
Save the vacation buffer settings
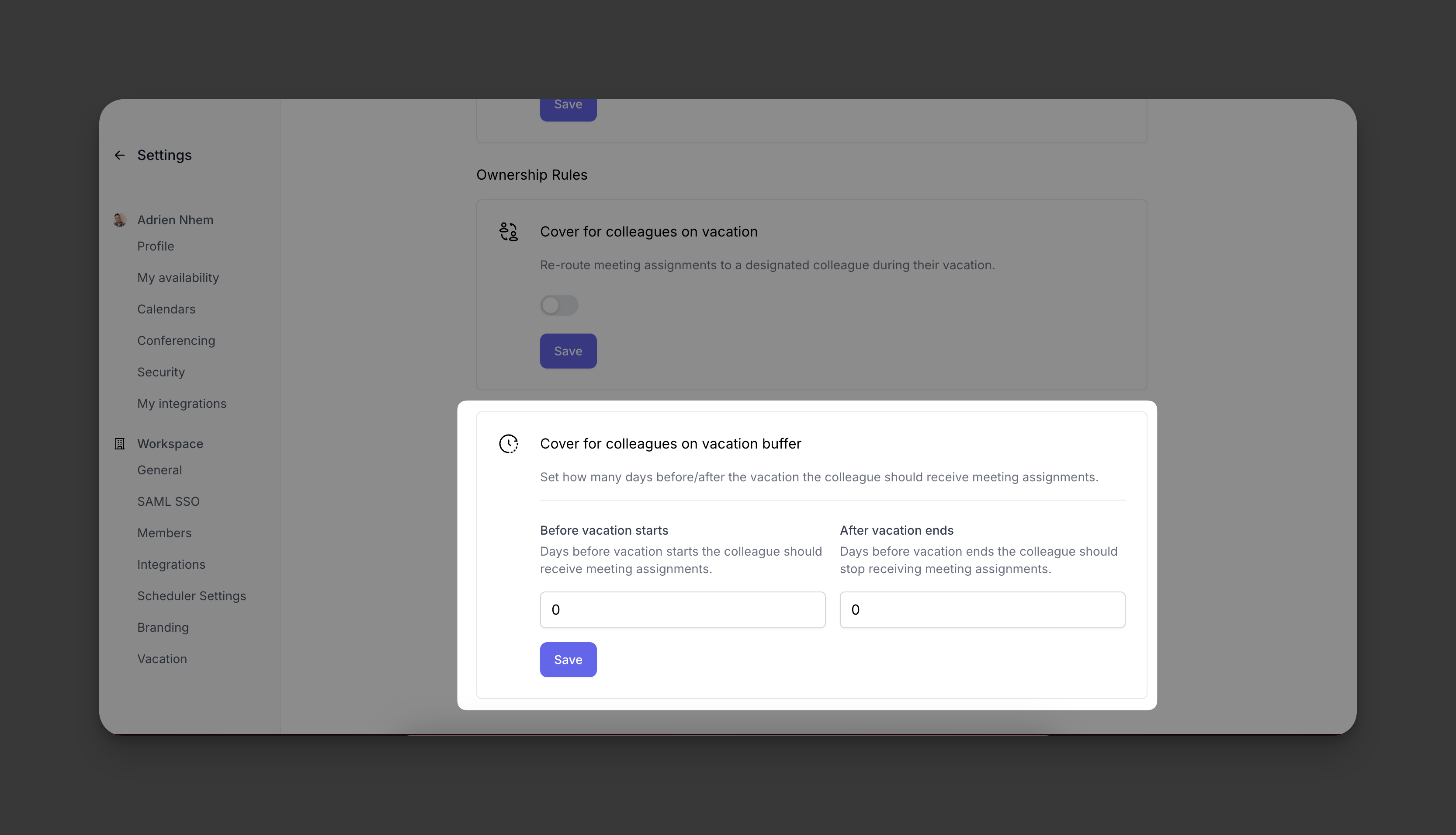tap(568, 660)
